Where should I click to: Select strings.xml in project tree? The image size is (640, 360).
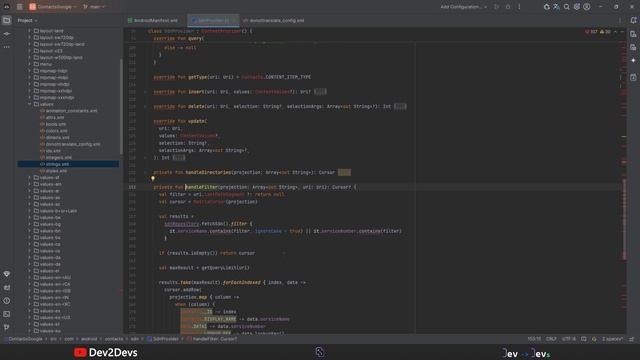pyautogui.click(x=68, y=164)
